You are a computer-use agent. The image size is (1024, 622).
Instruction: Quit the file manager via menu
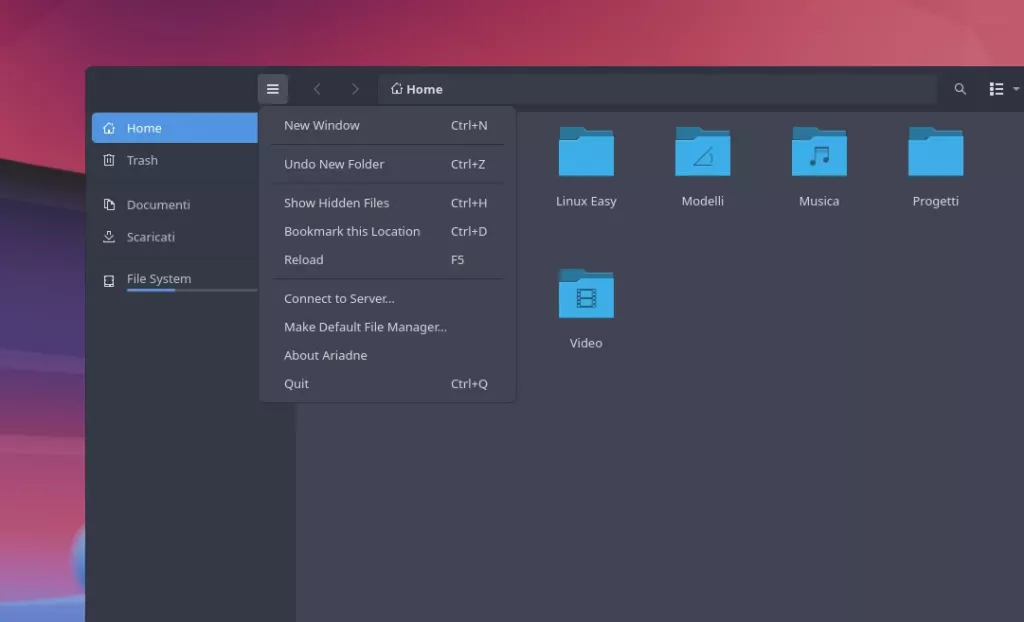click(387, 384)
